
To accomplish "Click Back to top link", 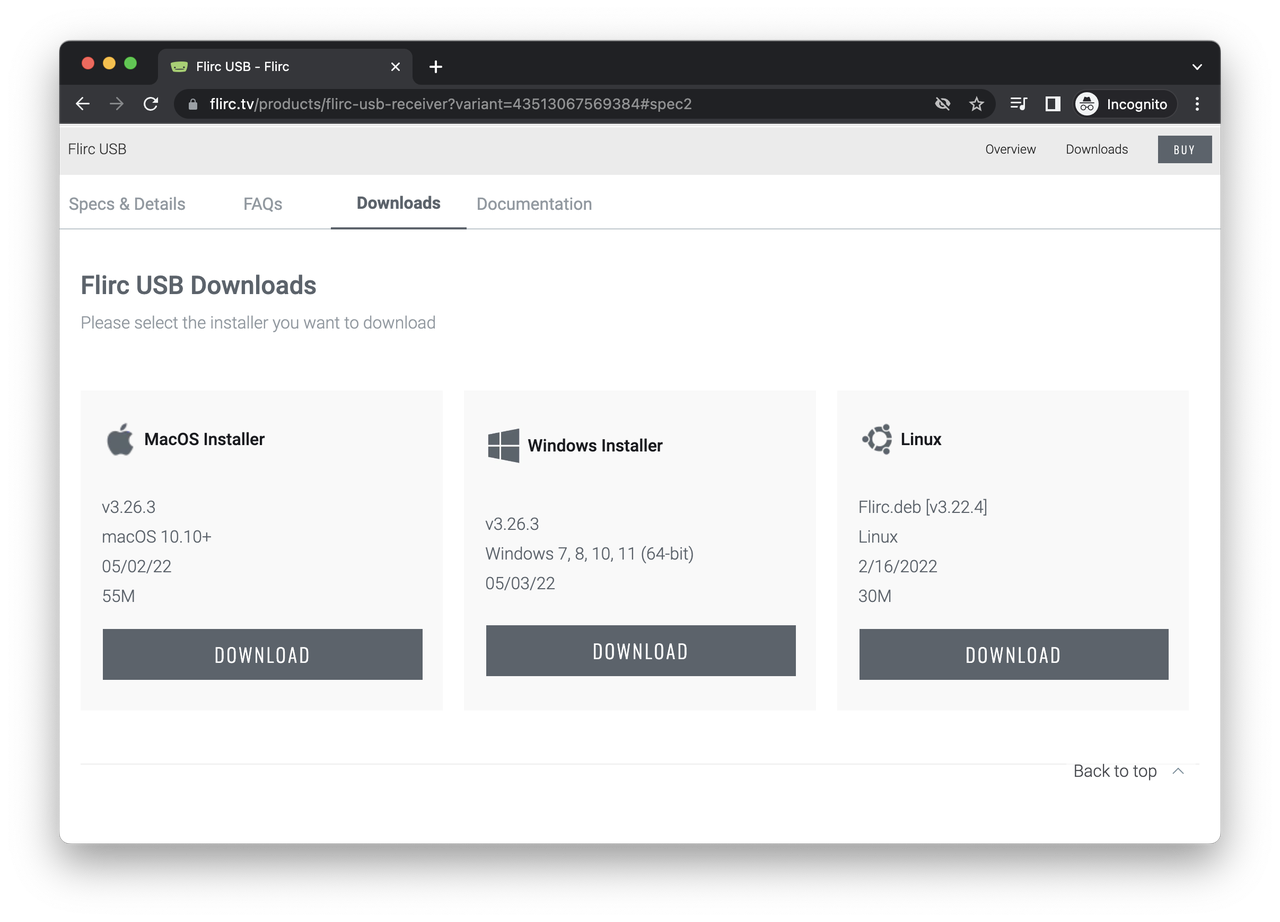I will 1115,771.
